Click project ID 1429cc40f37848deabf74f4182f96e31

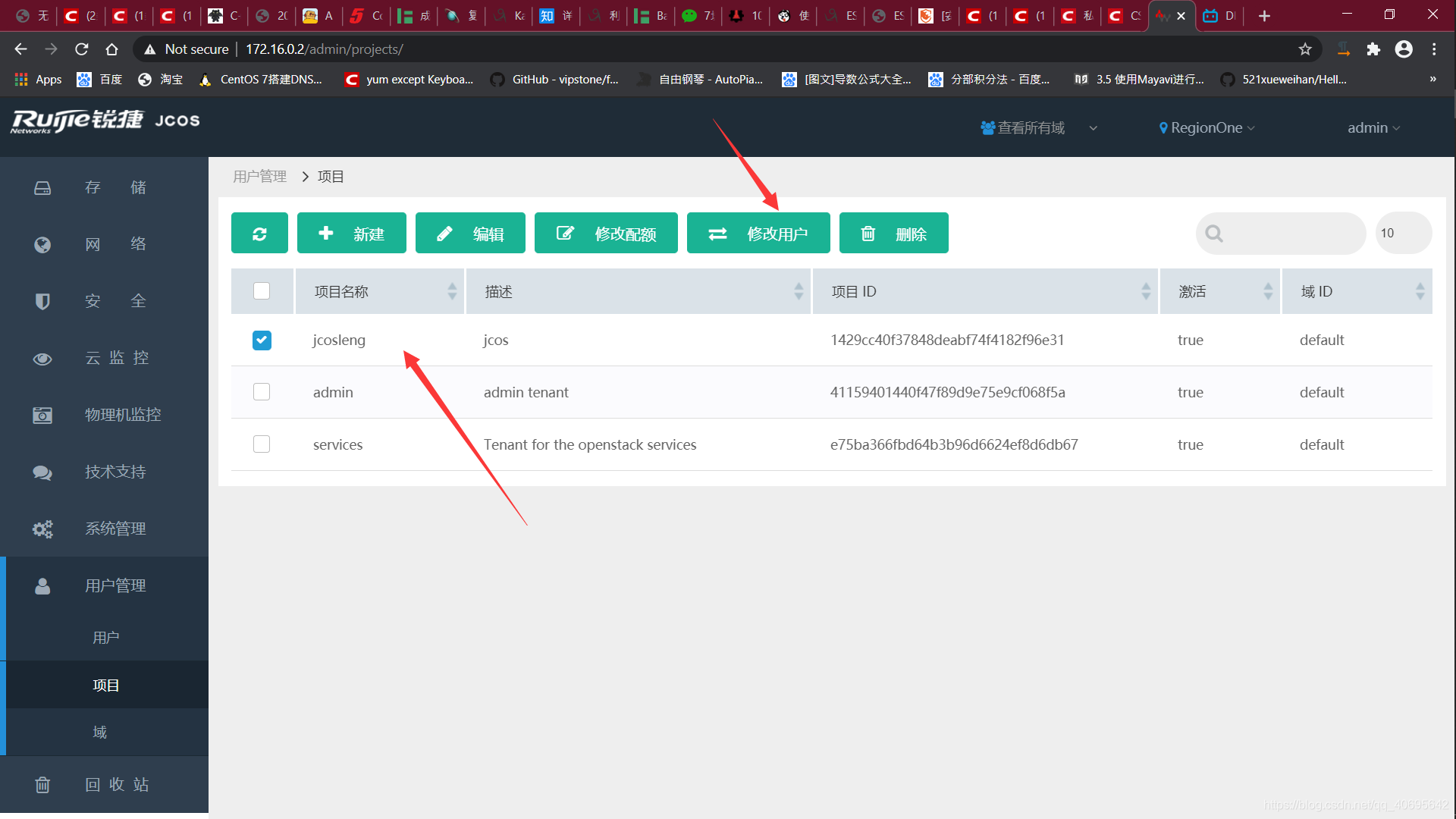point(947,340)
